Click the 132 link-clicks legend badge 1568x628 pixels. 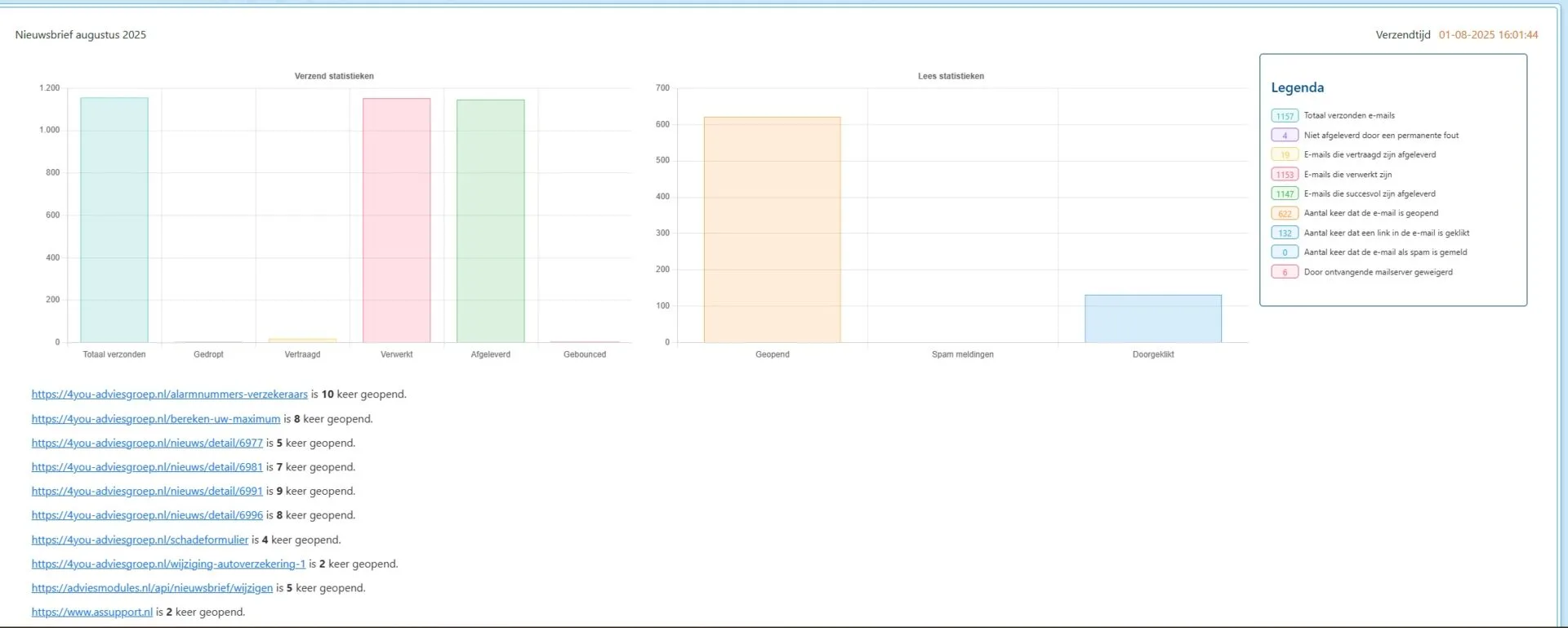[1285, 234]
